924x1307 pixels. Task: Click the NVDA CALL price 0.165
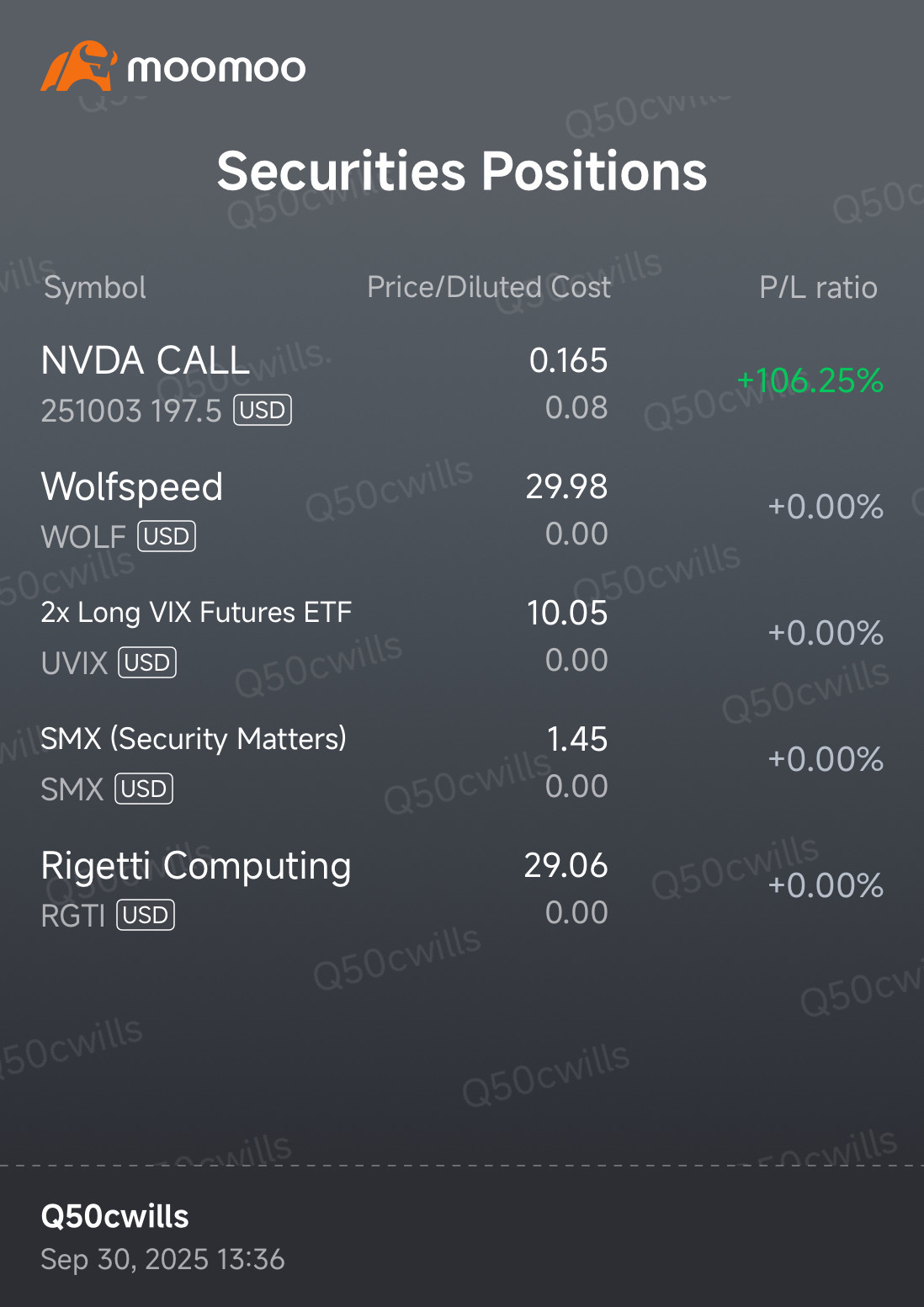[568, 361]
